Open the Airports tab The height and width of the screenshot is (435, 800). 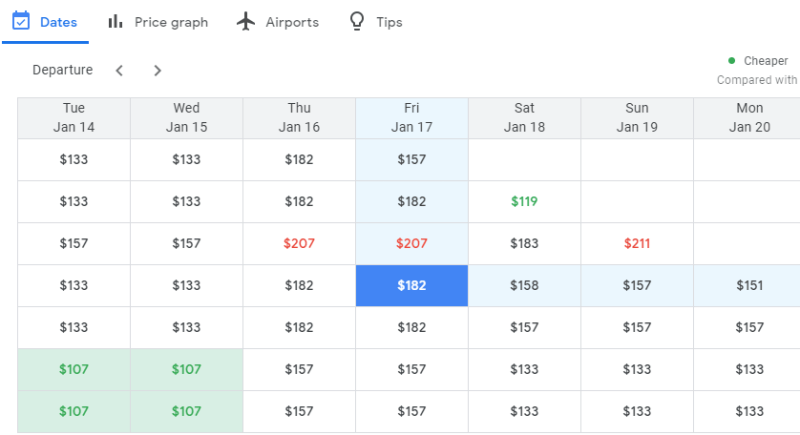(x=292, y=22)
